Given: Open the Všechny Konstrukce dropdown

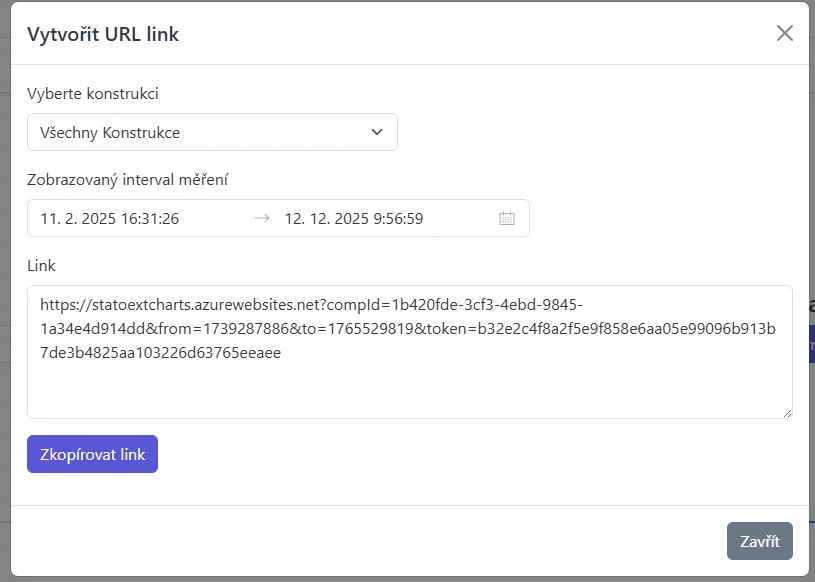Looking at the screenshot, I should [212, 132].
